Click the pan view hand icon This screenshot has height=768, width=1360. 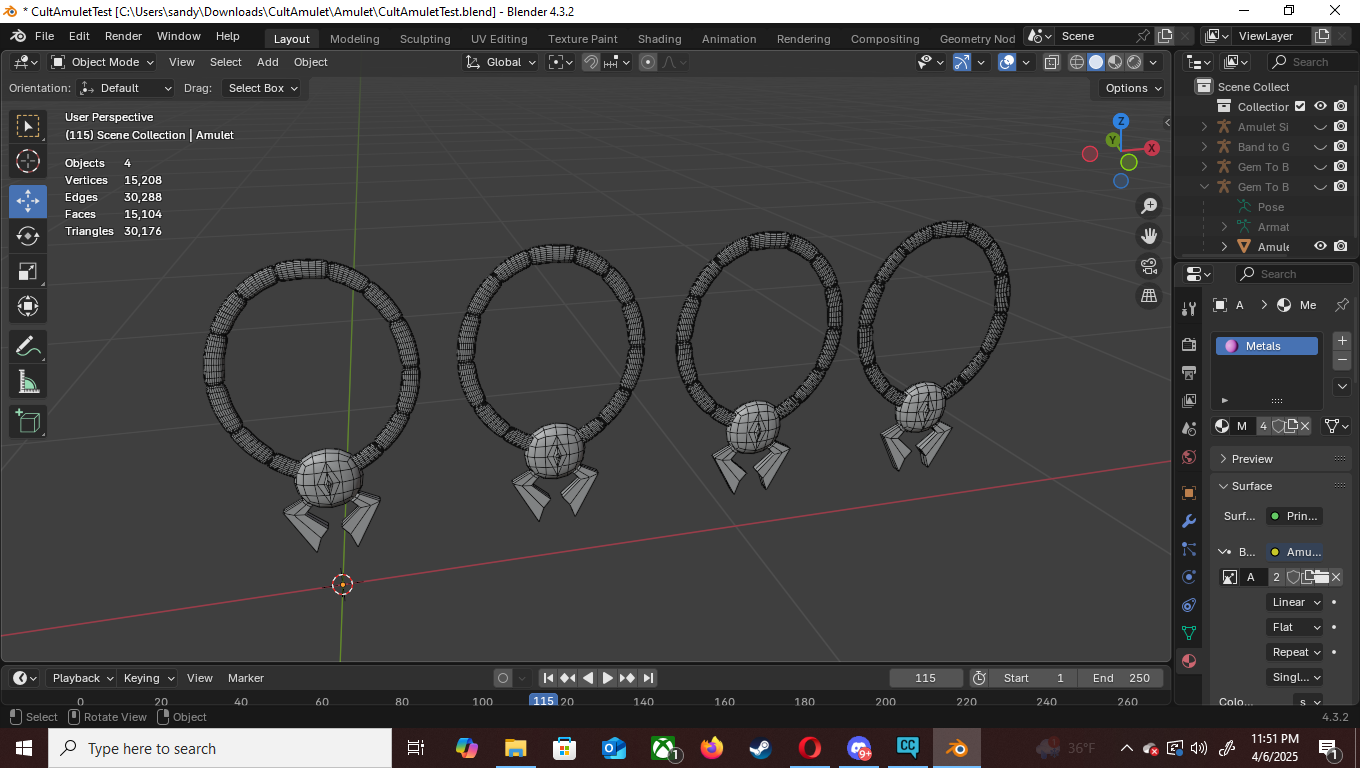click(x=1149, y=236)
